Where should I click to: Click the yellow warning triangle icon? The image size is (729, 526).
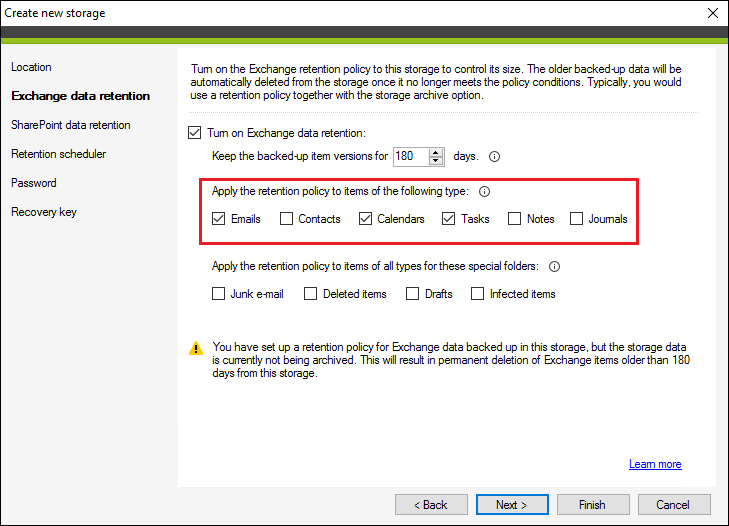coord(196,348)
